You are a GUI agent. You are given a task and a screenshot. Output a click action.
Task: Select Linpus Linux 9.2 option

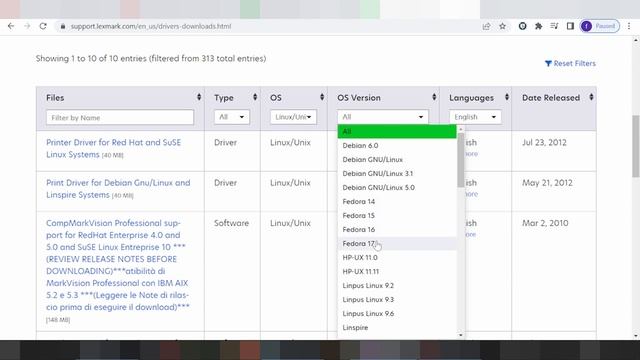[397, 285]
